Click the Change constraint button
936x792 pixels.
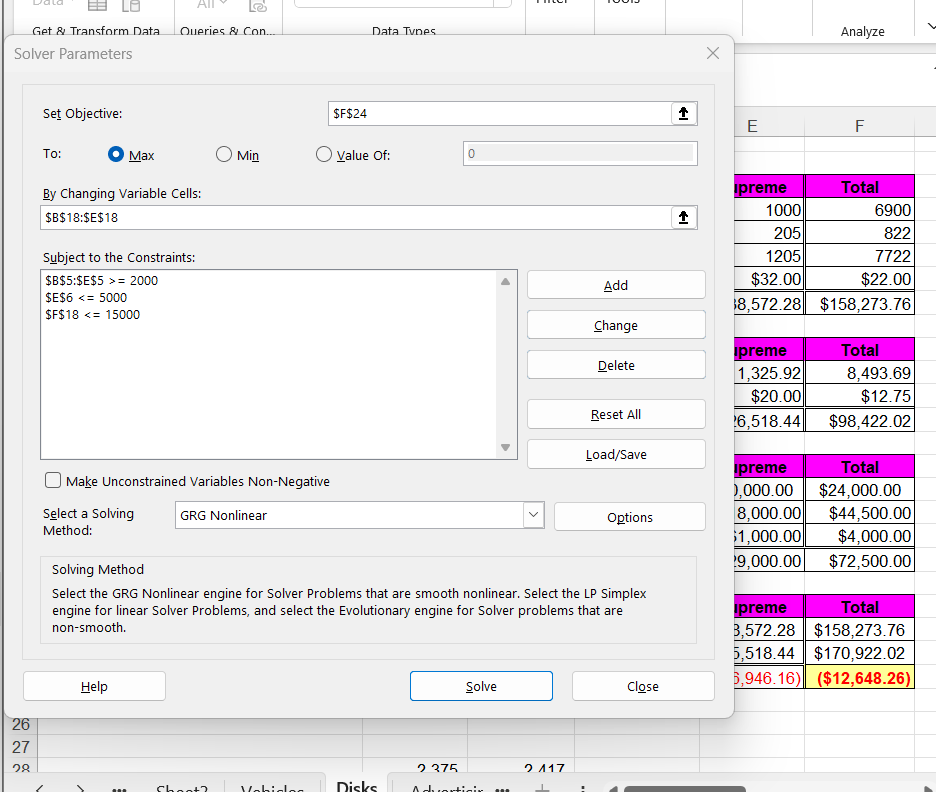[x=616, y=325]
